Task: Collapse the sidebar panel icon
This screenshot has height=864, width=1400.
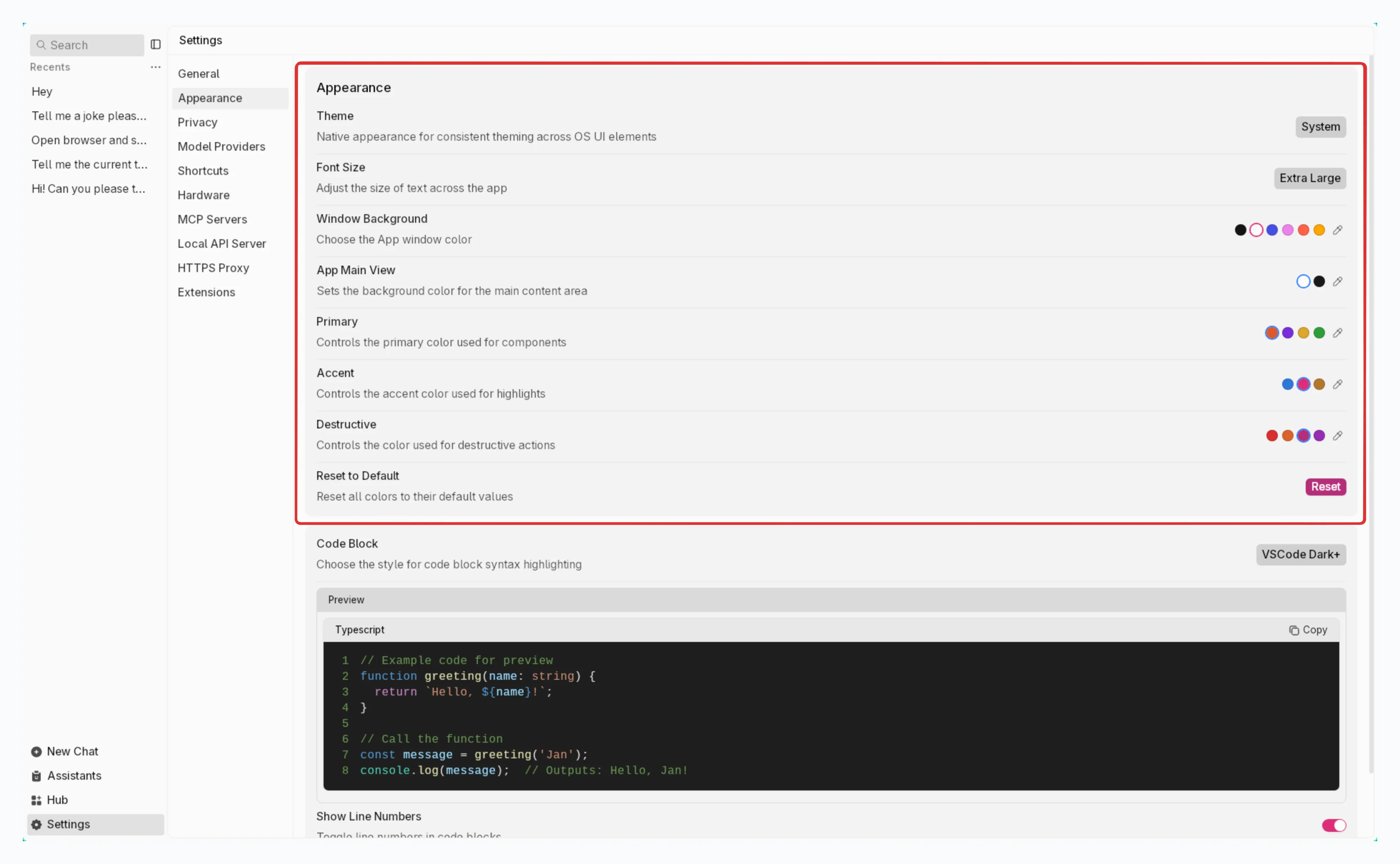Action: click(155, 45)
